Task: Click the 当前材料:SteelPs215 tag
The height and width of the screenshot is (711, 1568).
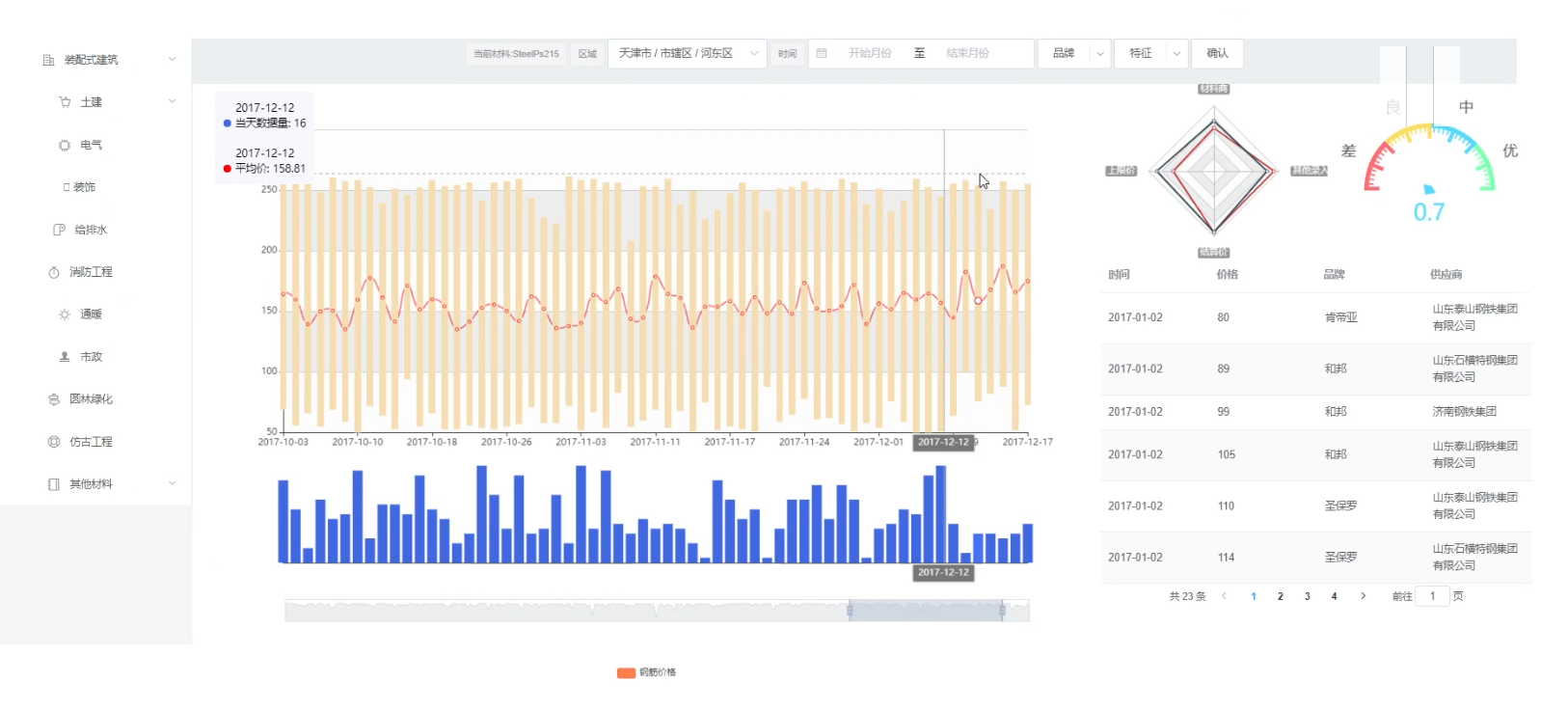Action: pyautogui.click(x=516, y=54)
